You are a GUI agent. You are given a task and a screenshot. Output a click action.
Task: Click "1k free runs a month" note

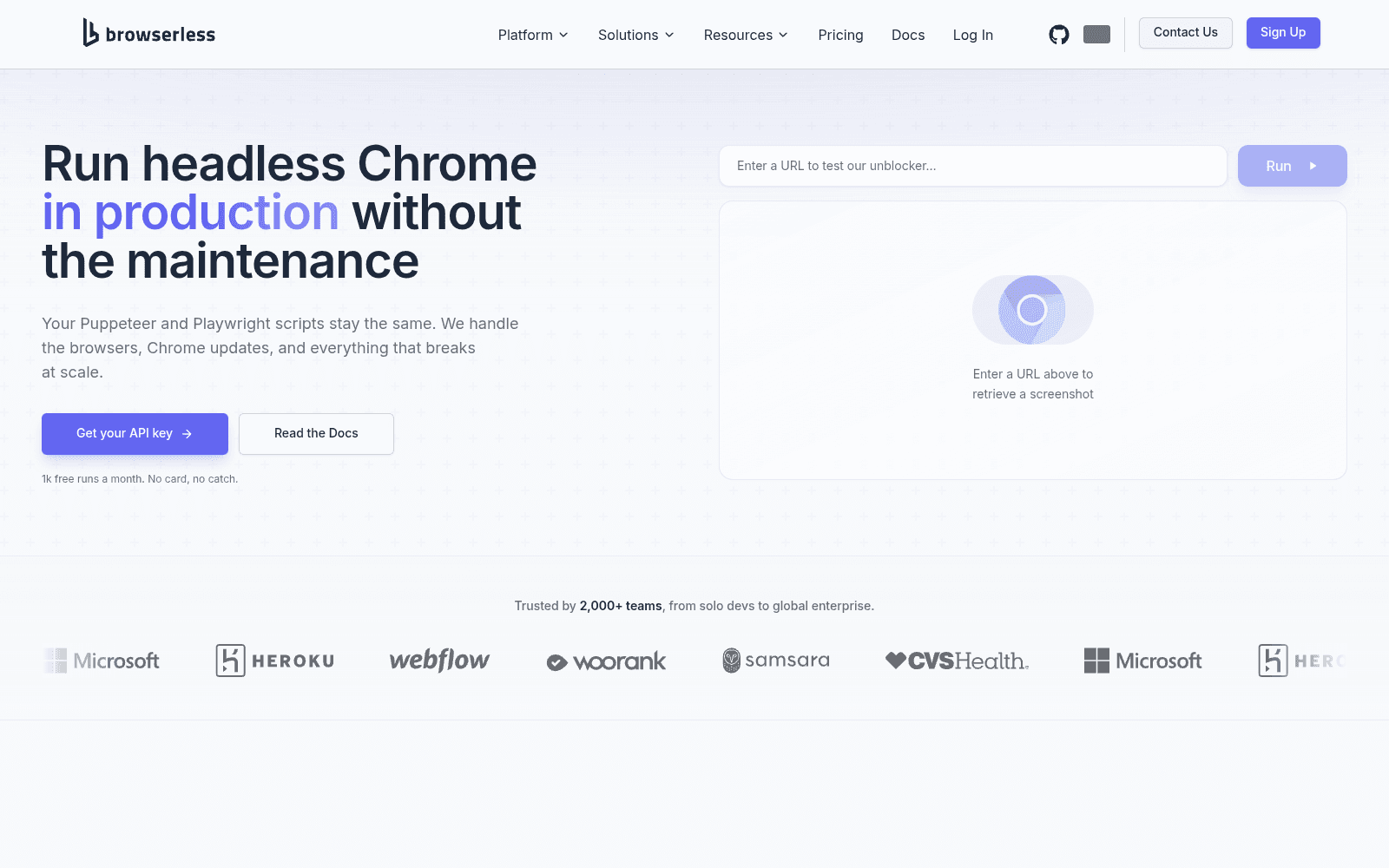[140, 479]
